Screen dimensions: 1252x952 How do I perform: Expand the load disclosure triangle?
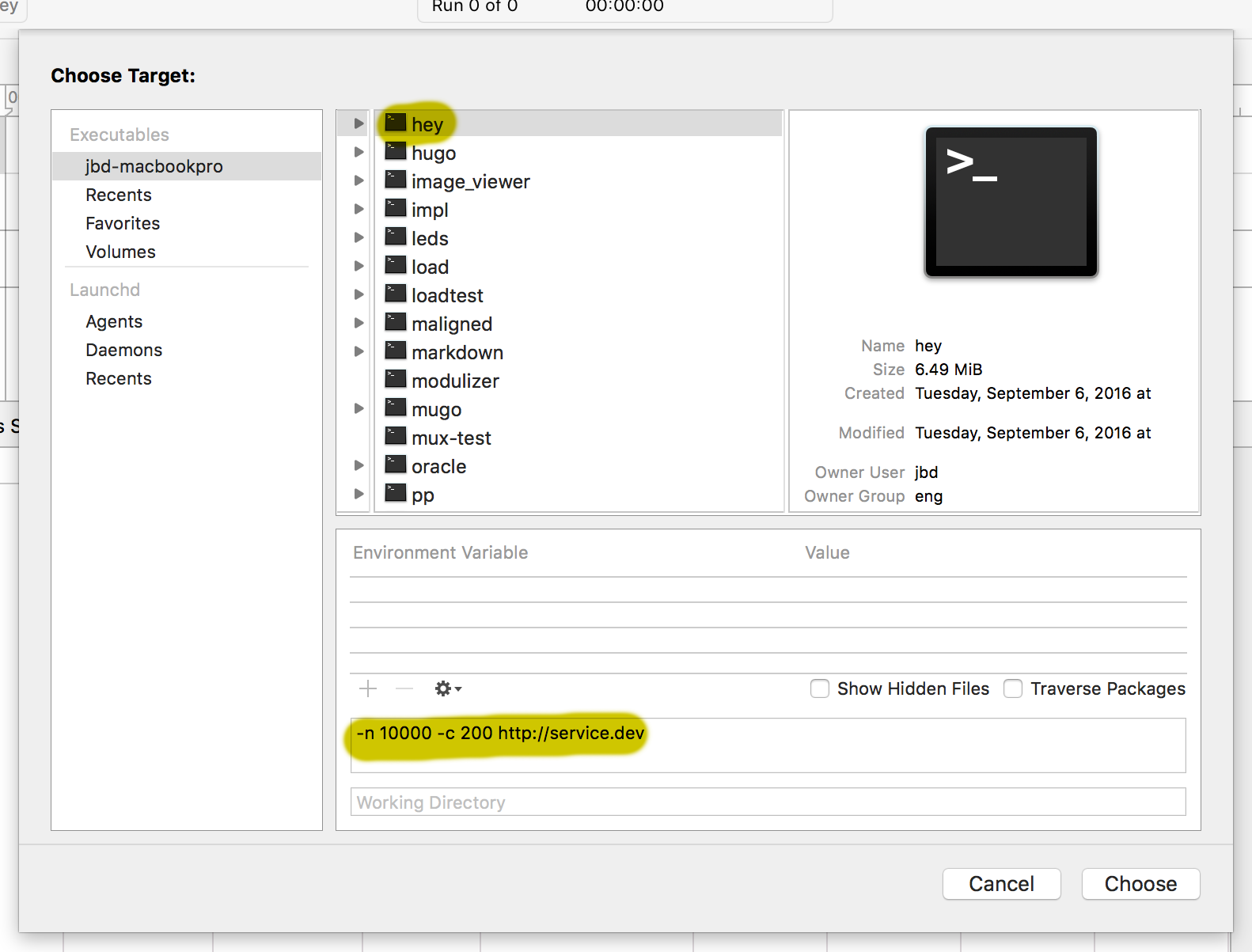point(359,266)
